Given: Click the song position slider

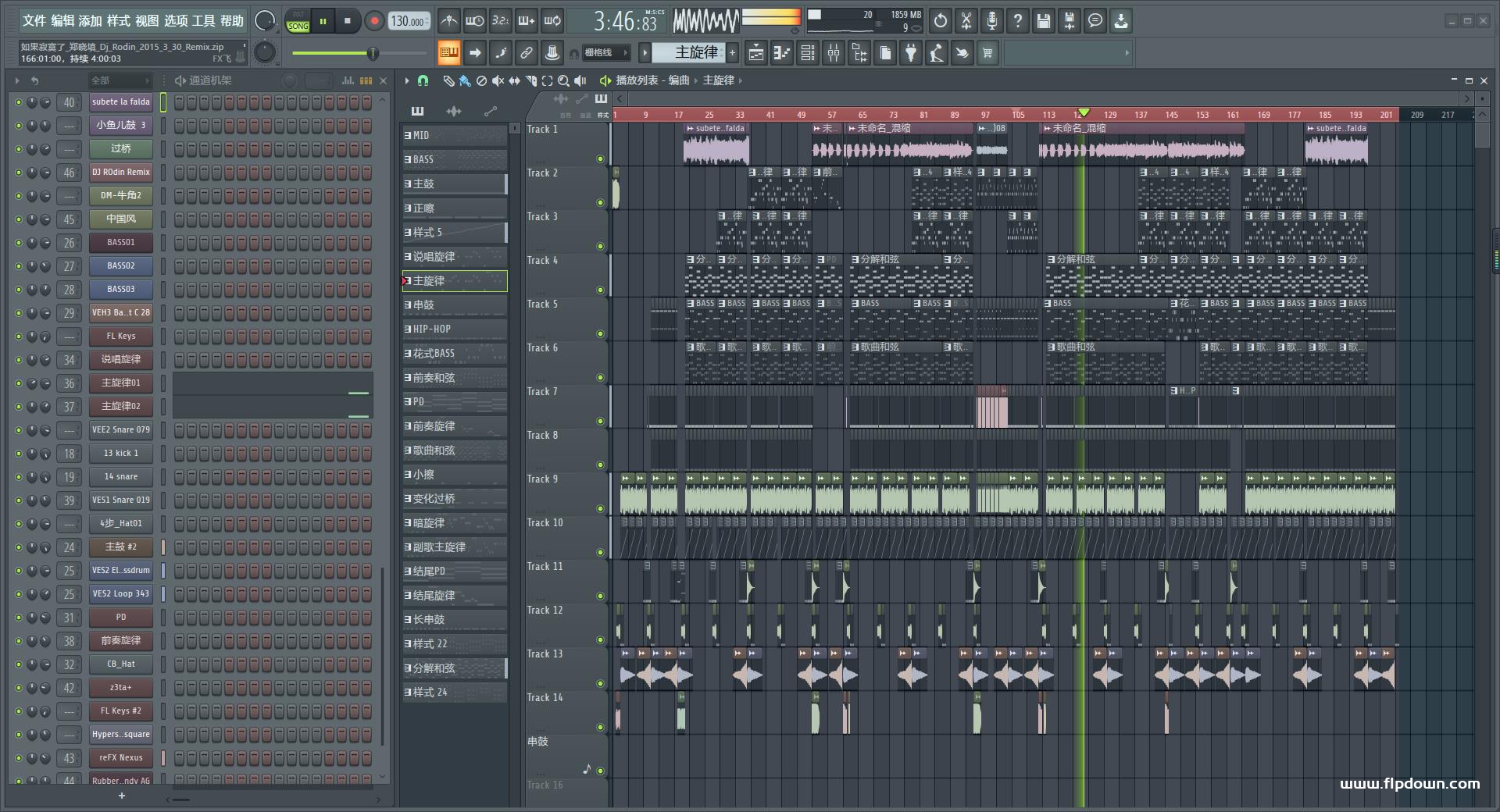Looking at the screenshot, I should click(359, 53).
